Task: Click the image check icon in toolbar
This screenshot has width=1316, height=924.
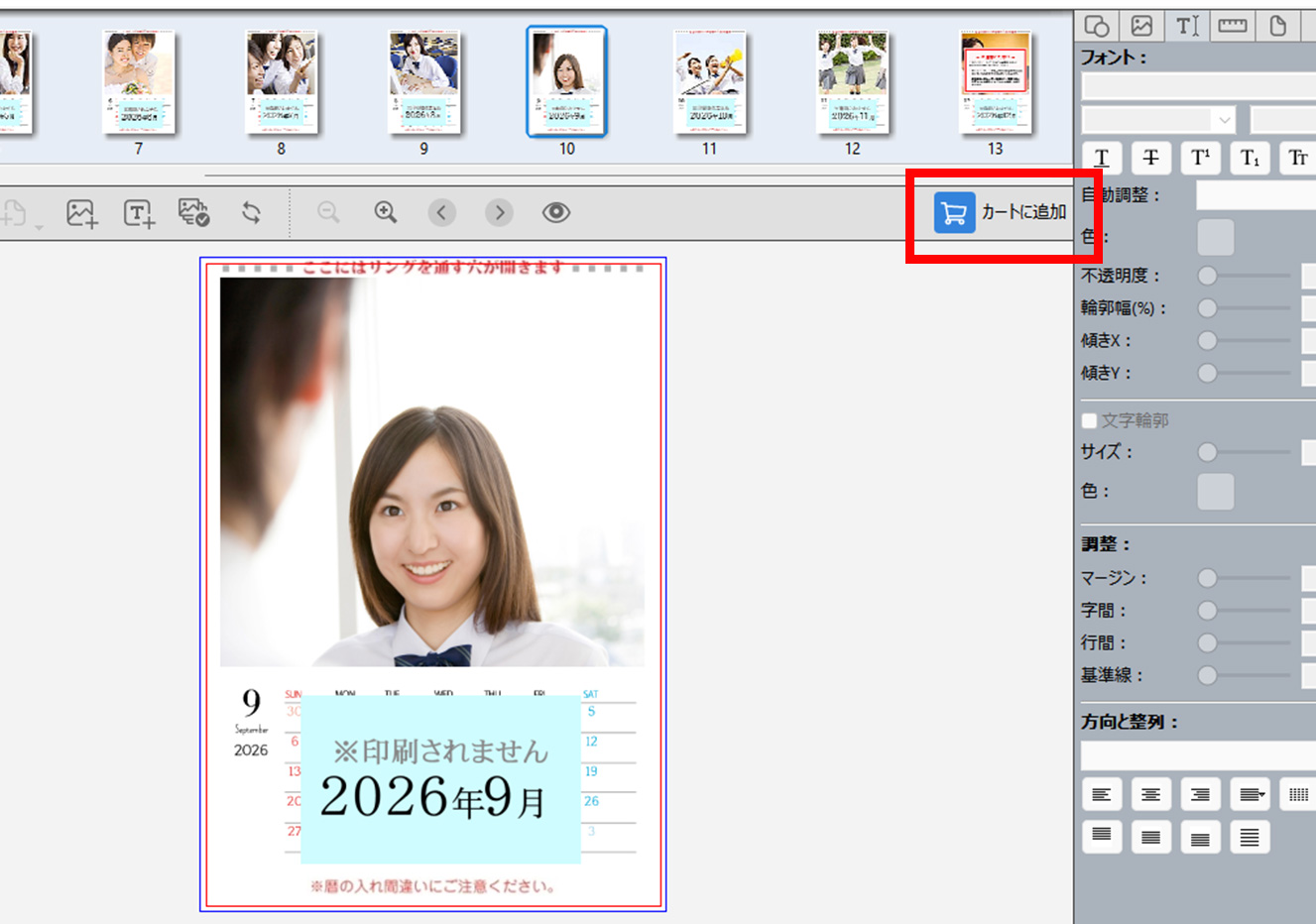Action: [193, 212]
